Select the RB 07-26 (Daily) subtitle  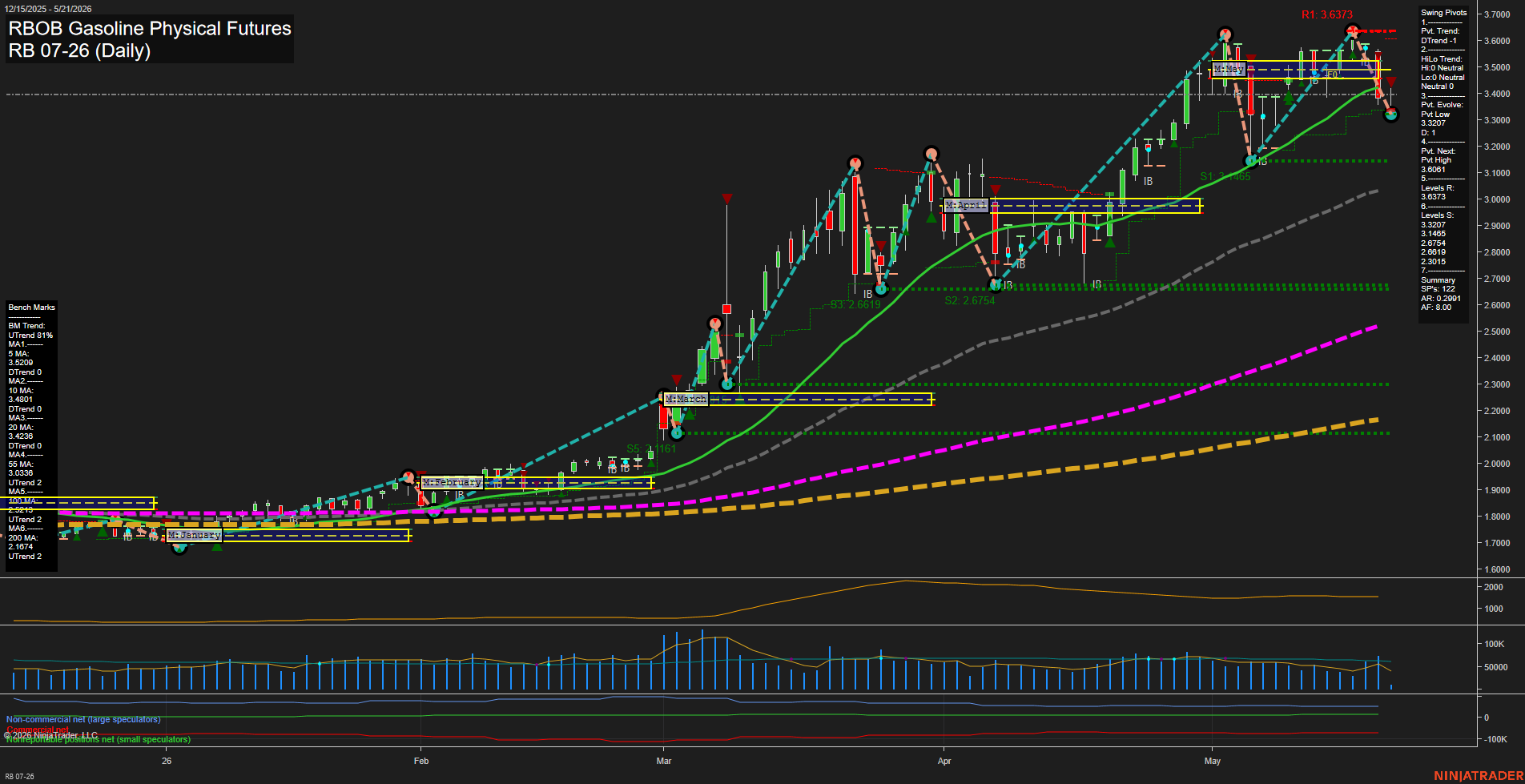[79, 50]
